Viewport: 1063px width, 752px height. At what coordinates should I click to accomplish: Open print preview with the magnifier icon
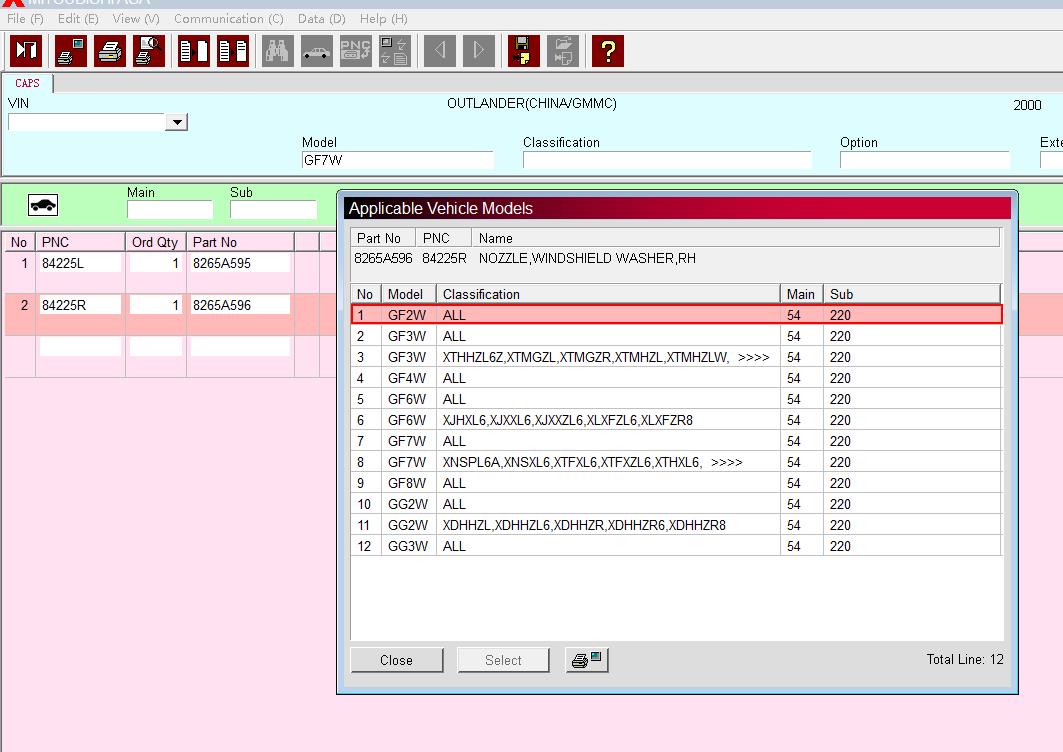coord(148,50)
